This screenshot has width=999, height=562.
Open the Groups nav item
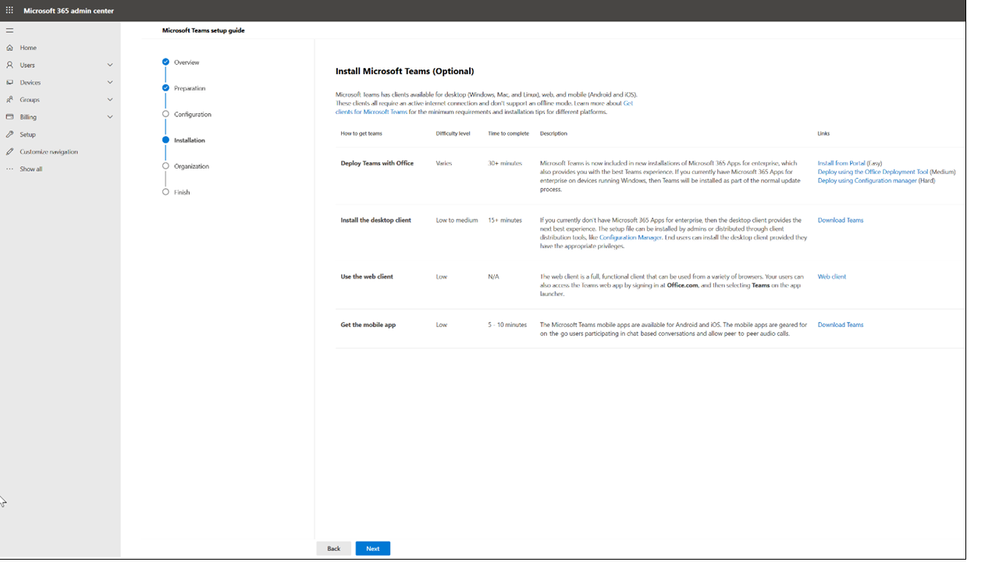(x=29, y=99)
